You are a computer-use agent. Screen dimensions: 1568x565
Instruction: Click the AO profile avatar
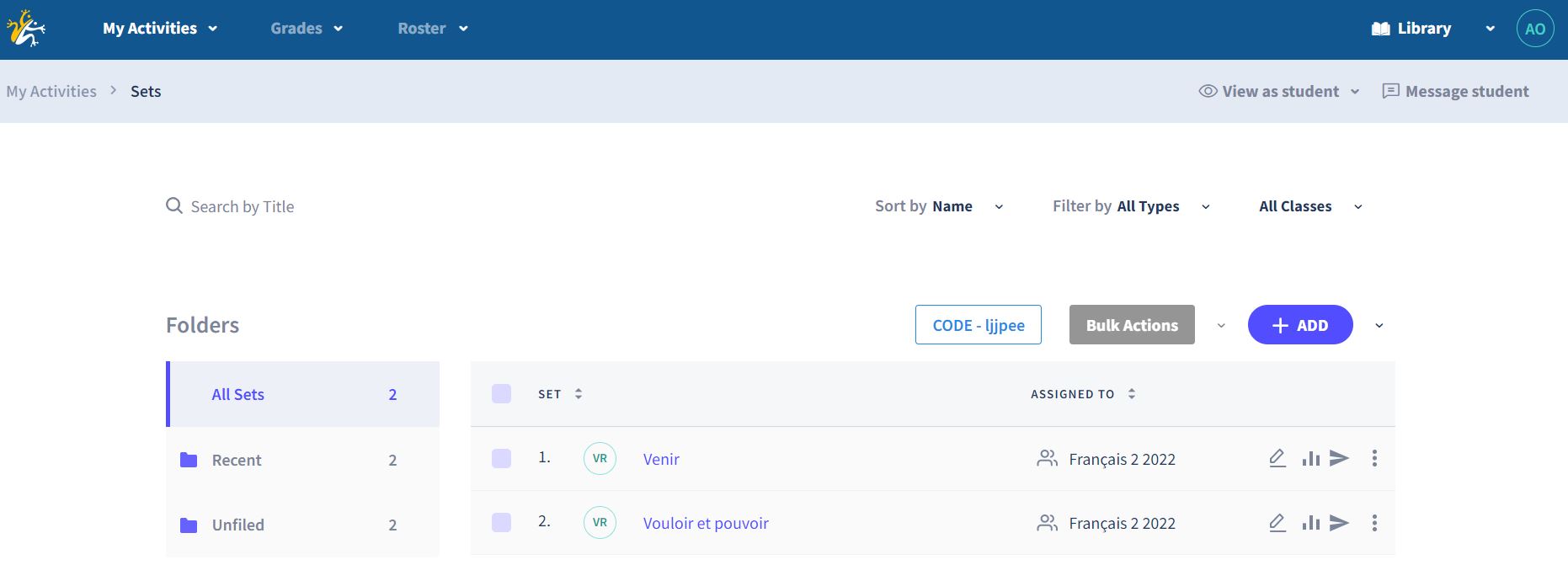point(1534,29)
